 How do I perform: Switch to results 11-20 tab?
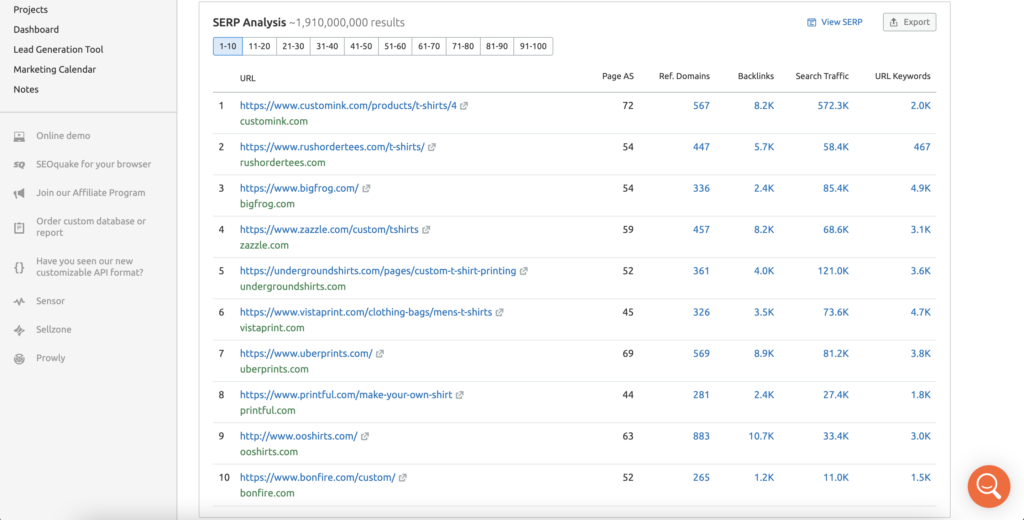(259, 46)
